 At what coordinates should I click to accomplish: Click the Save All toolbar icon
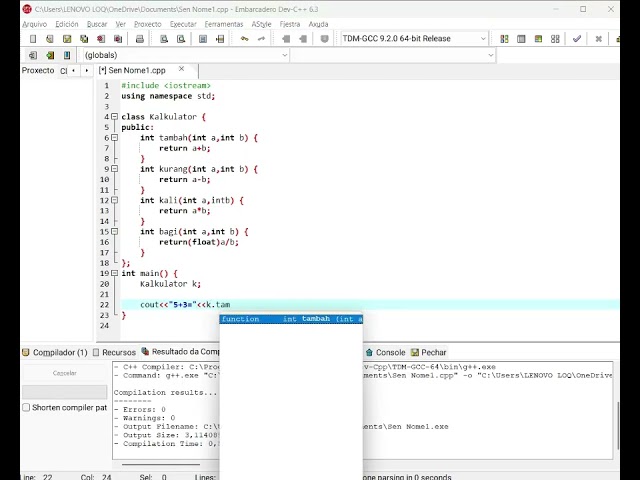point(84,39)
